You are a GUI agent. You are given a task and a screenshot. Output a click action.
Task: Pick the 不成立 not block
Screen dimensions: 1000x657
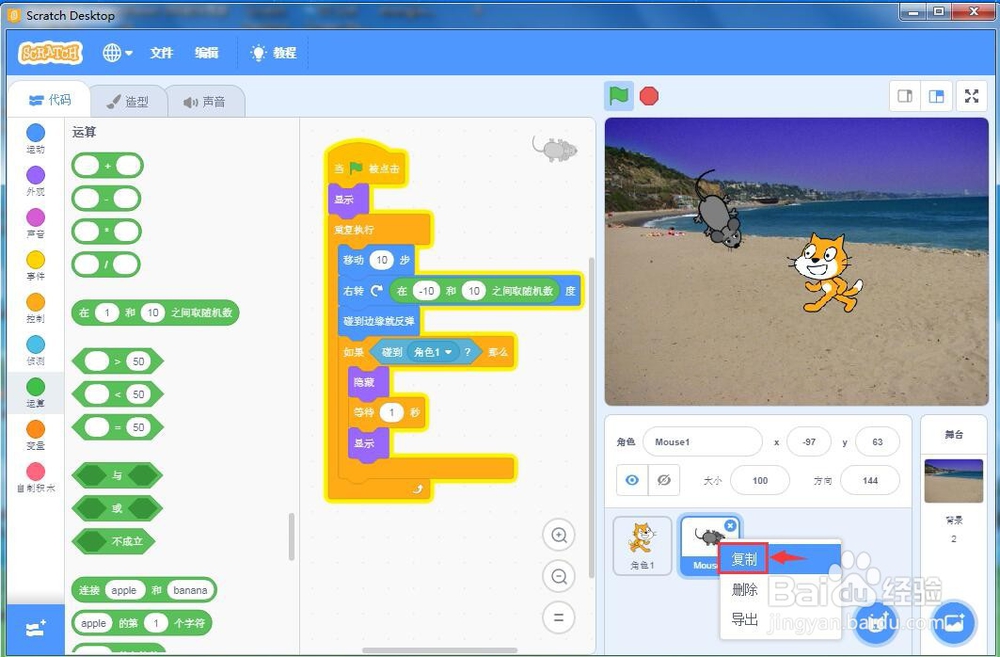[x=113, y=541]
